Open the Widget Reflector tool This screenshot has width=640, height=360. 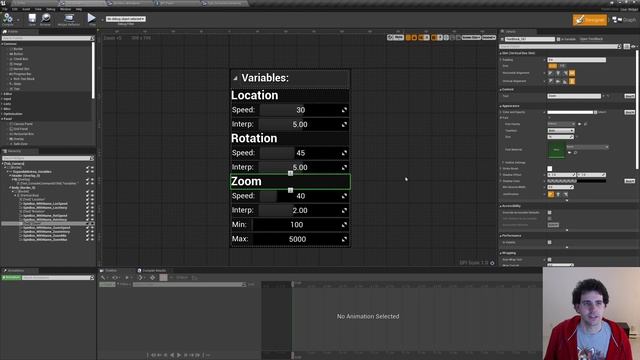point(69,18)
